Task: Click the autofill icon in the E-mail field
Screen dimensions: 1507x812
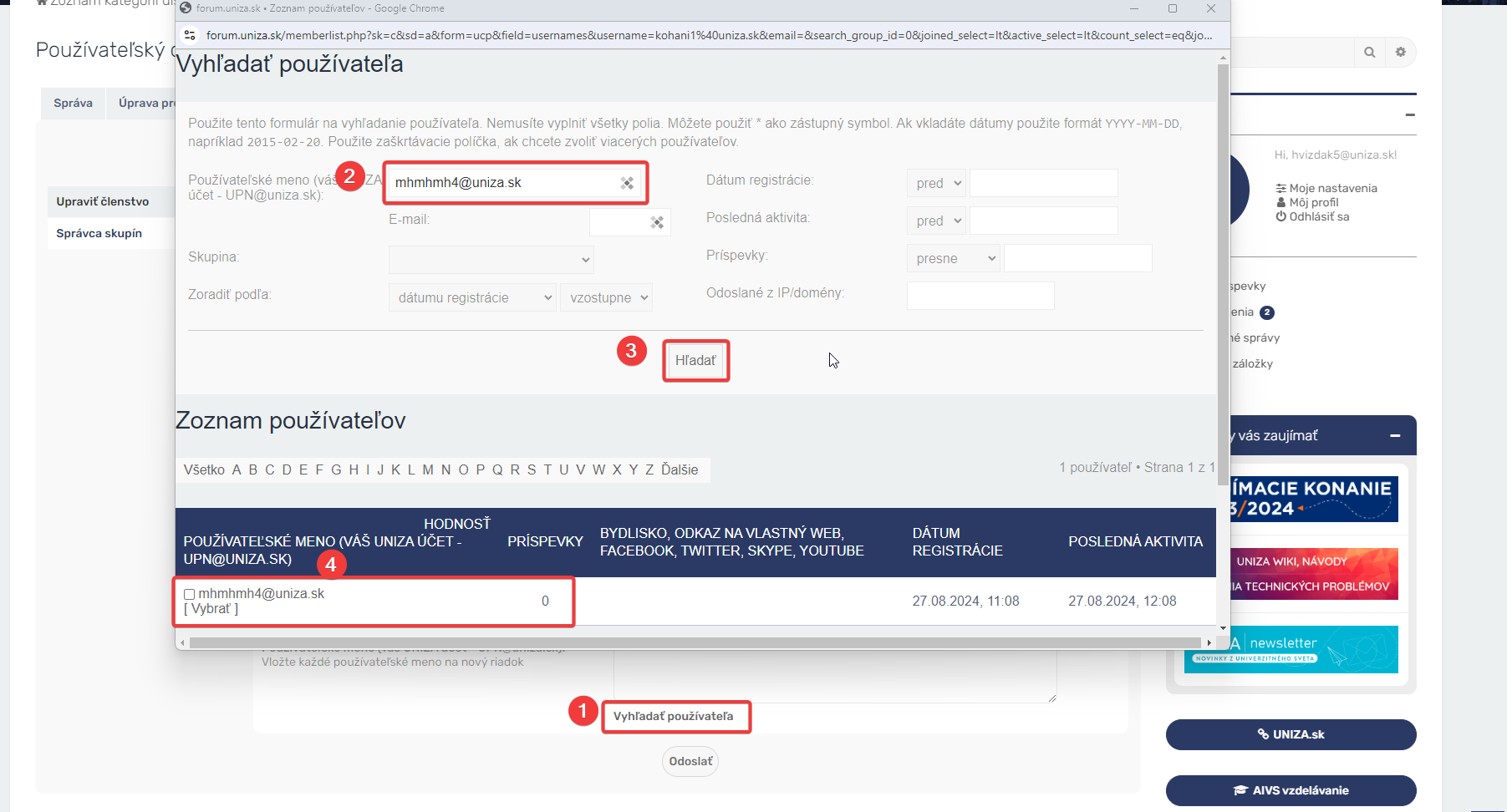Action: tap(657, 222)
